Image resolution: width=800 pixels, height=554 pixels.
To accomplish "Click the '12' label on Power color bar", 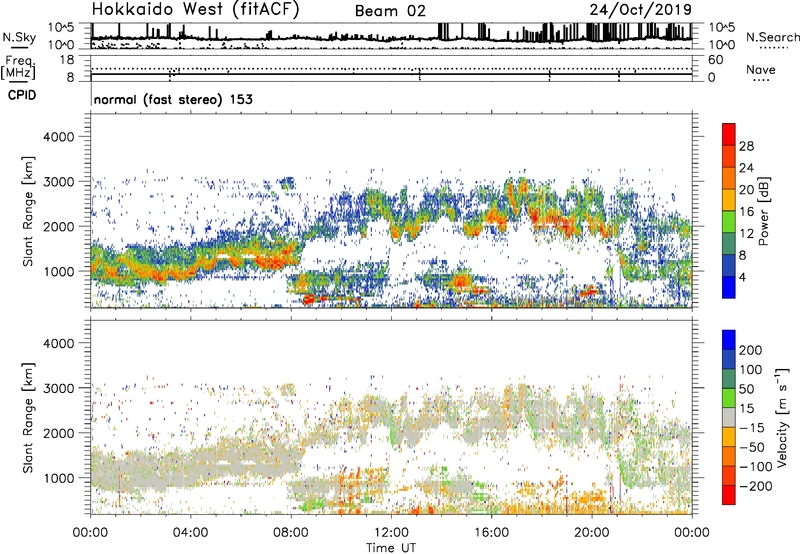I will [x=746, y=234].
